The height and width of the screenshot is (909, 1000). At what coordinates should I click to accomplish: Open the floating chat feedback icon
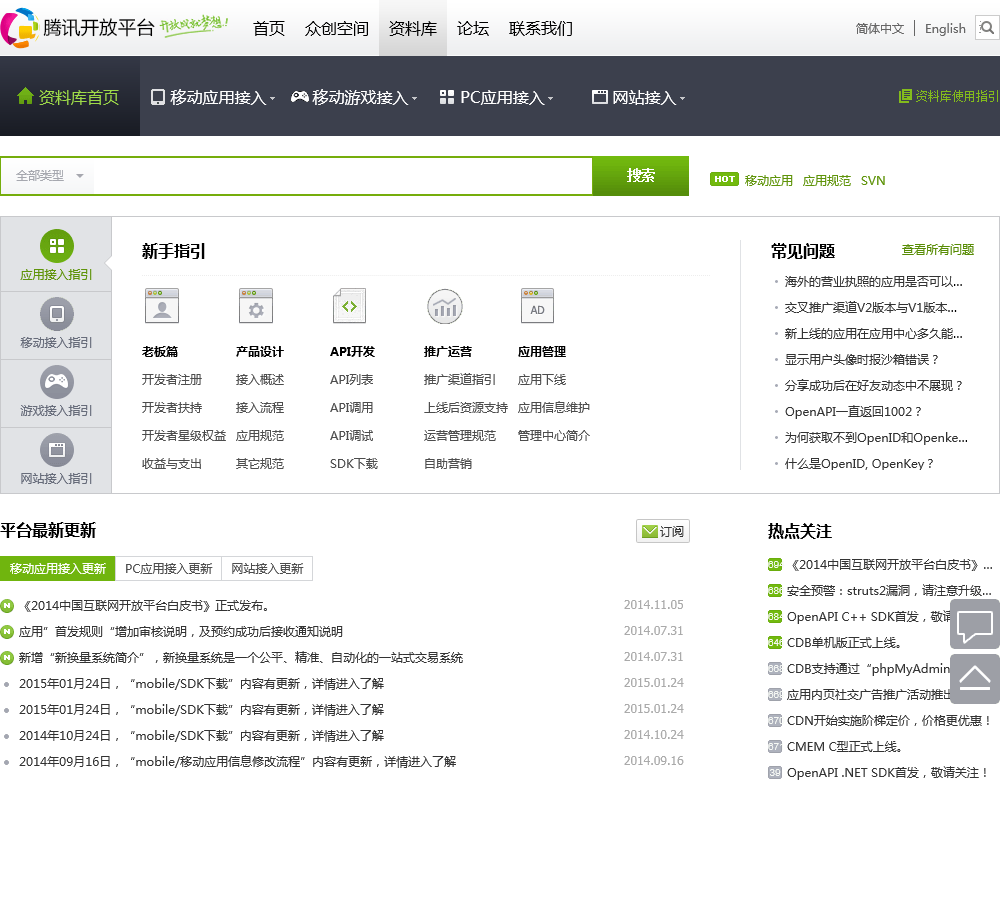tap(974, 625)
